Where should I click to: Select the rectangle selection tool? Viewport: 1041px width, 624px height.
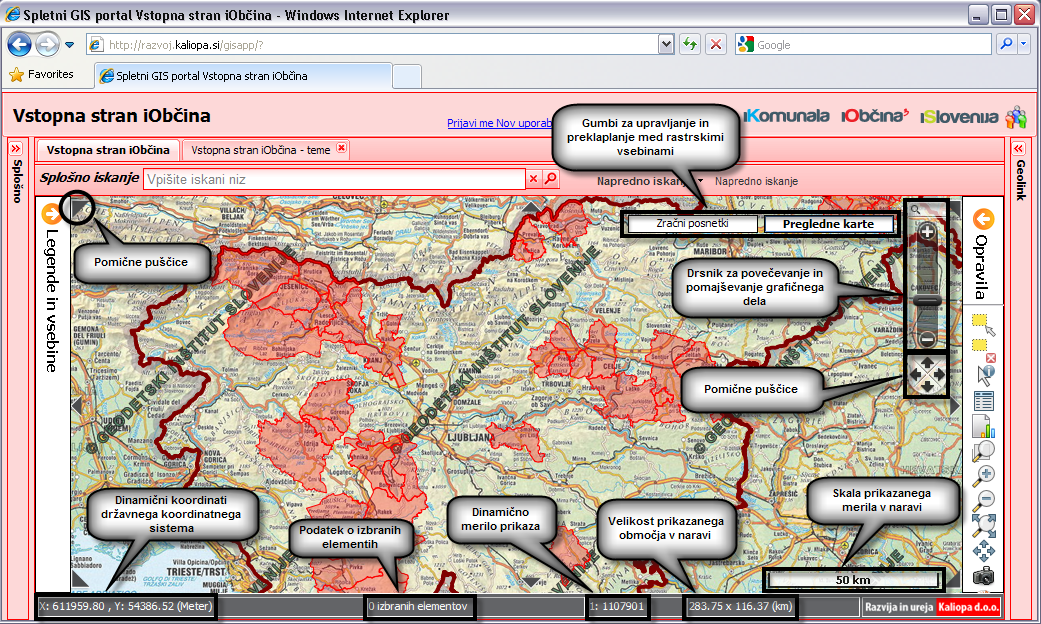(x=983, y=323)
